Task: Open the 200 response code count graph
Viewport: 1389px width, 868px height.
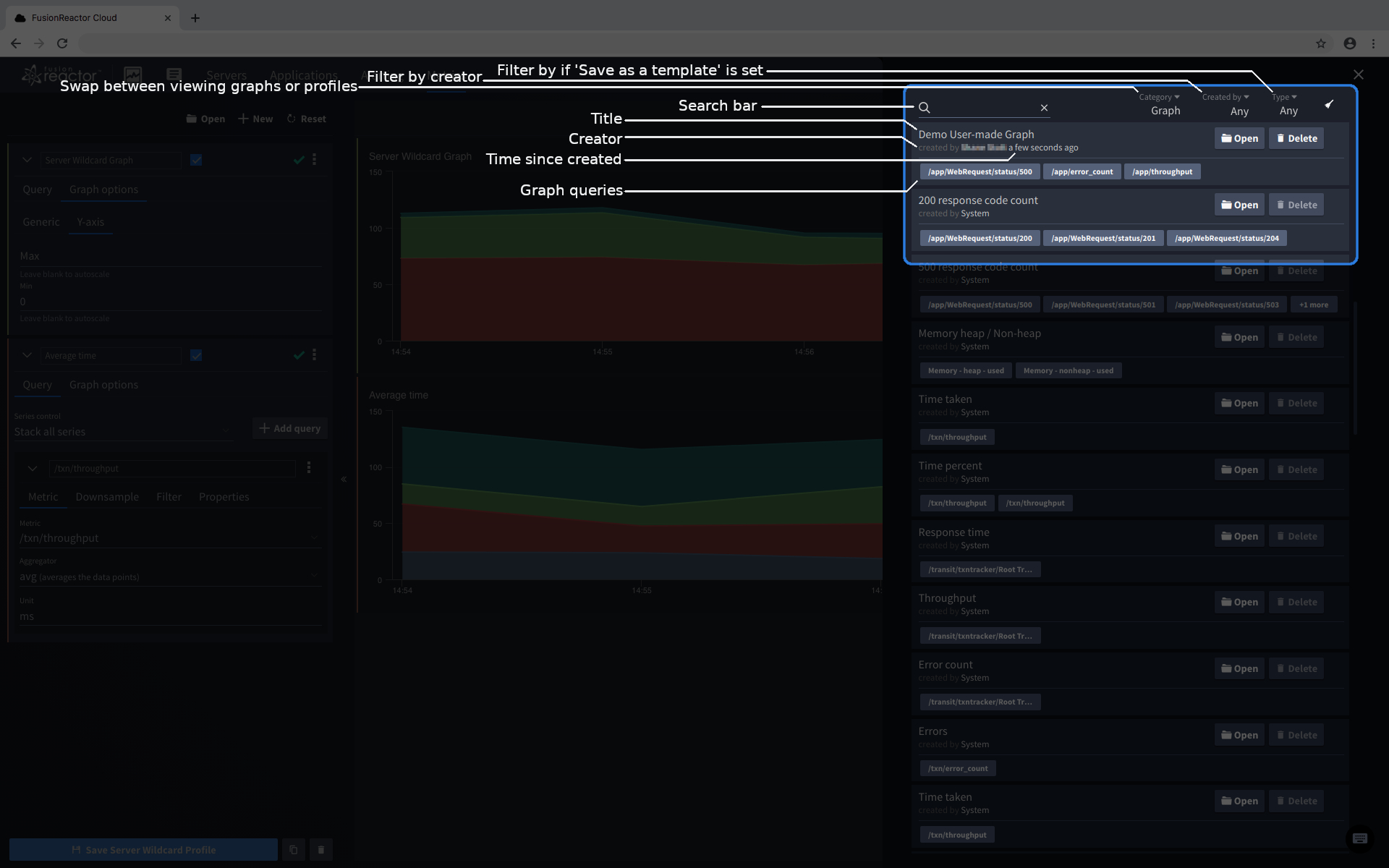Action: (1239, 205)
